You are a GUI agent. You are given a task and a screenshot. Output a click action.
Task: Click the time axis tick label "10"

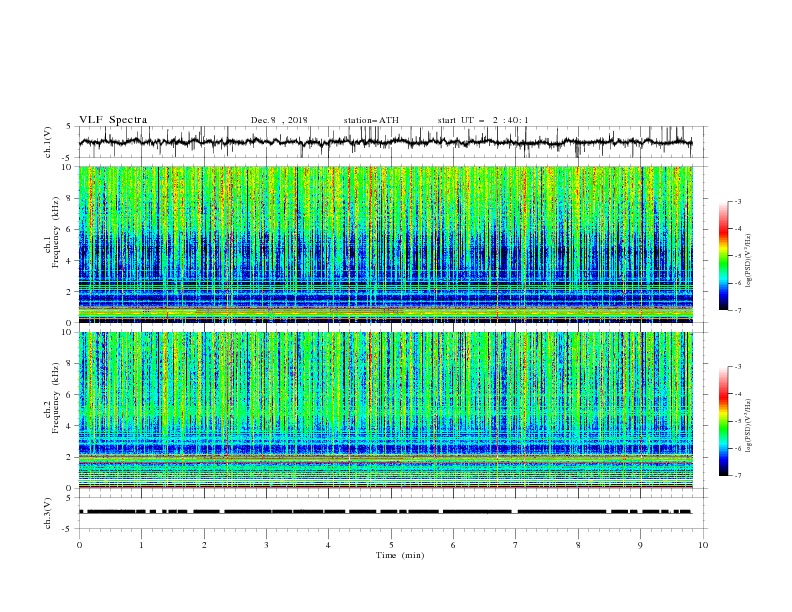(703, 545)
